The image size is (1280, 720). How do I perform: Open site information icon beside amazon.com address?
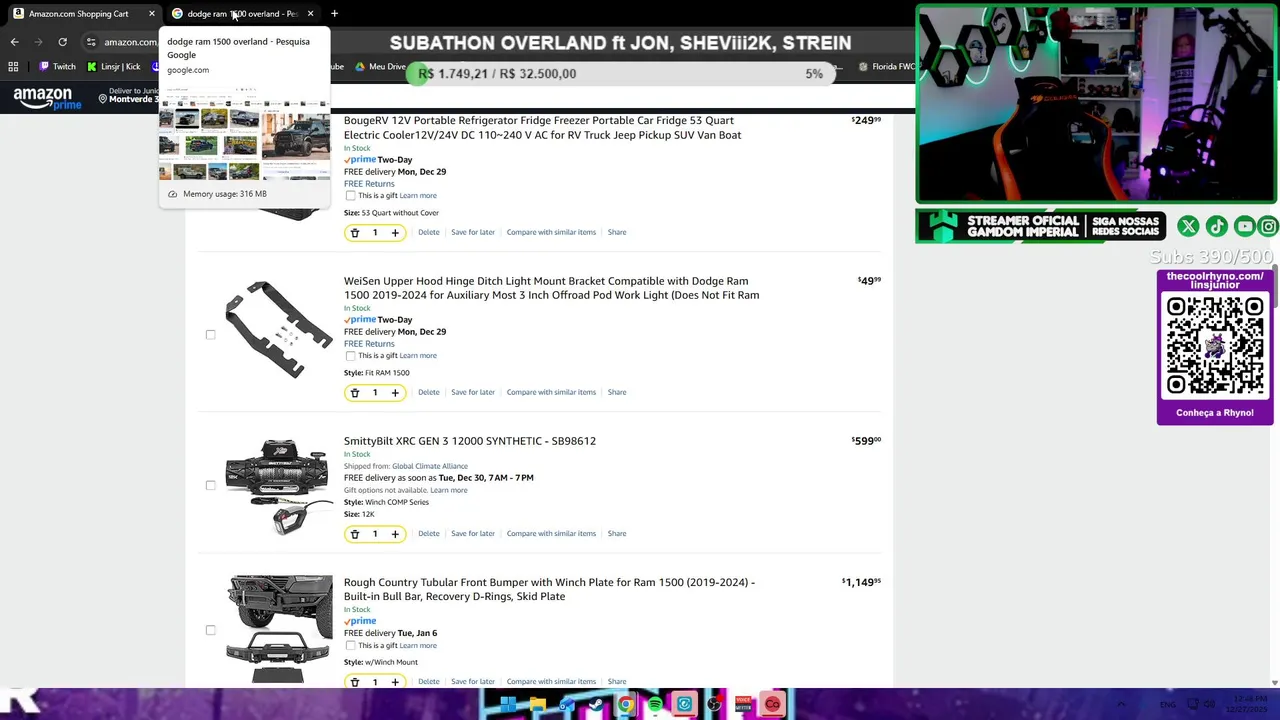(x=91, y=42)
